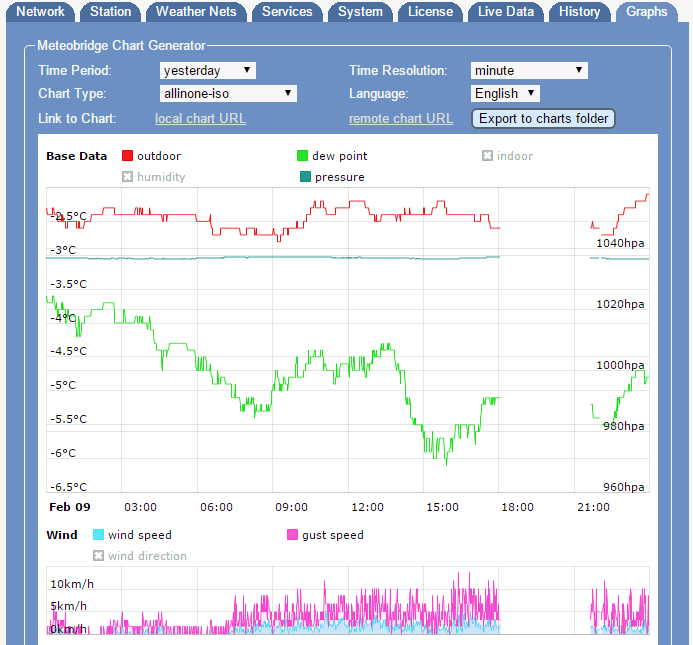Click the 12:00 time axis label
693x645 pixels.
tap(367, 507)
